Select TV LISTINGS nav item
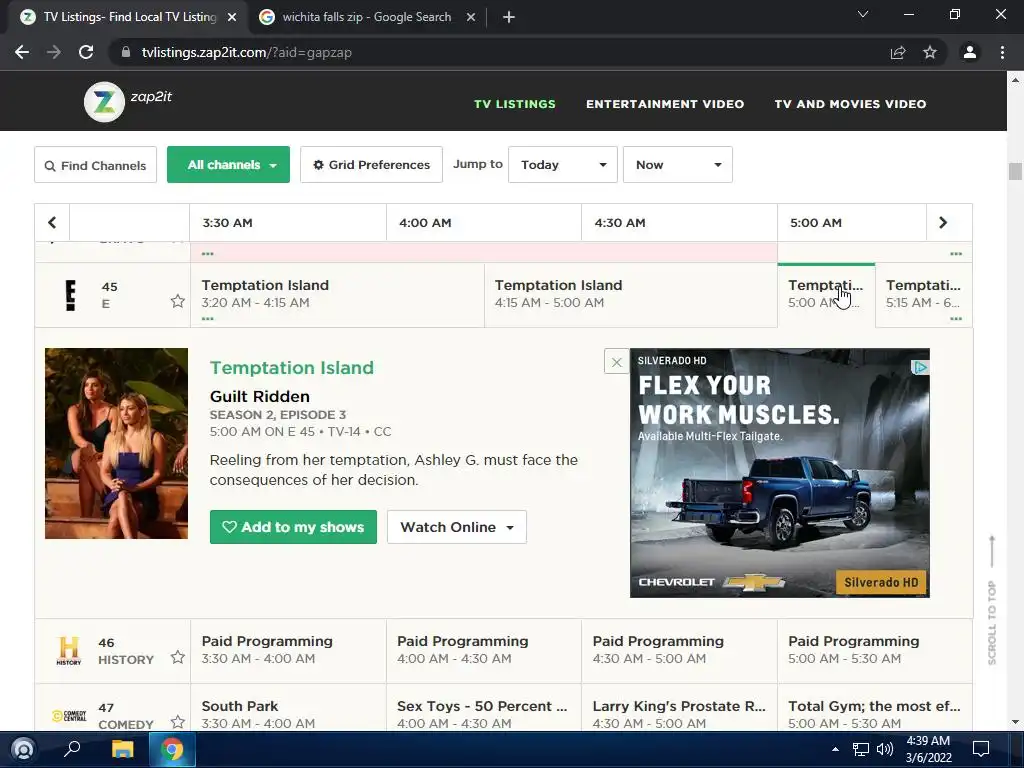Screen dimensions: 1024x768 515,104
